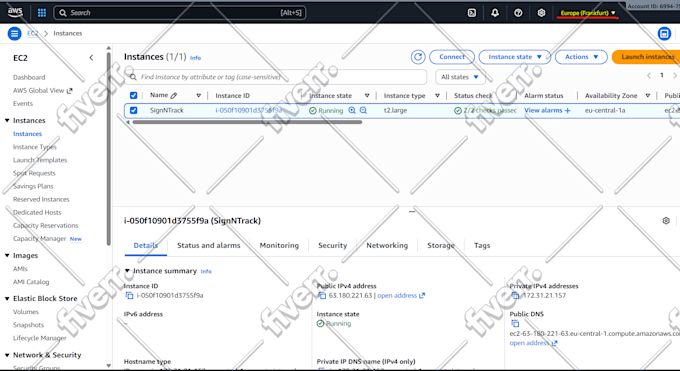Open the AWS home logo

[15, 12]
